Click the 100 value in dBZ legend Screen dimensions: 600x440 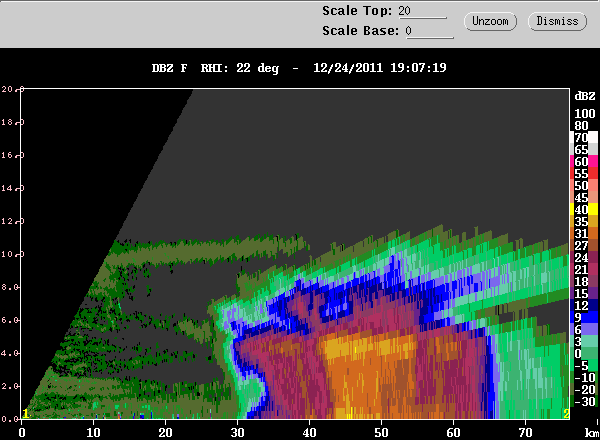click(585, 114)
